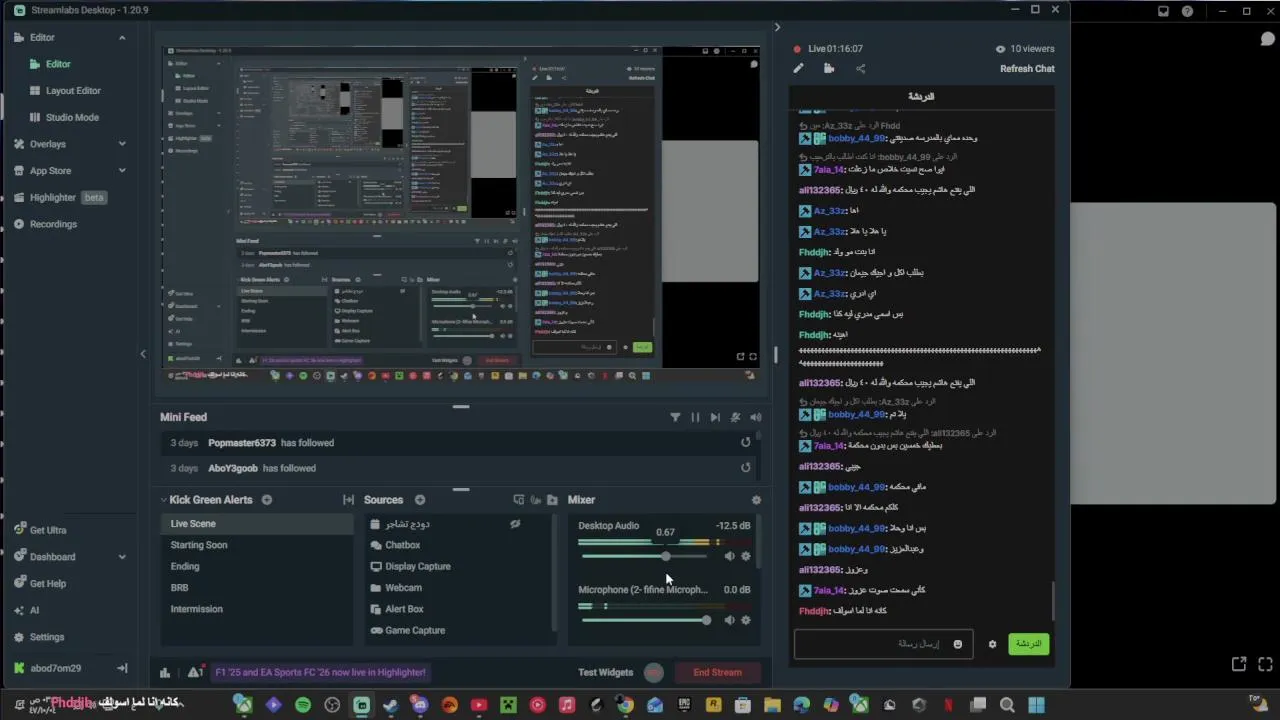Open scene transitions icon next to Kick Green Alerts
The image size is (1280, 720).
coord(348,500)
